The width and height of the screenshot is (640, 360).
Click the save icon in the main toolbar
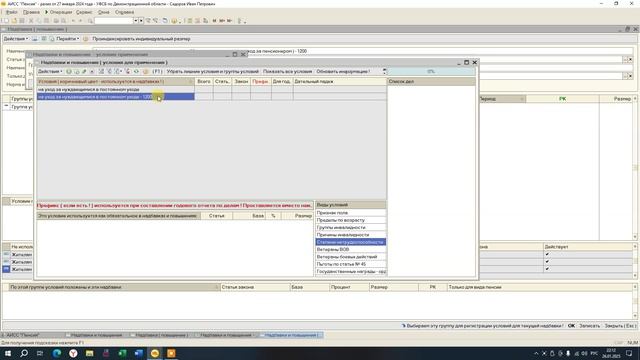[22, 20]
